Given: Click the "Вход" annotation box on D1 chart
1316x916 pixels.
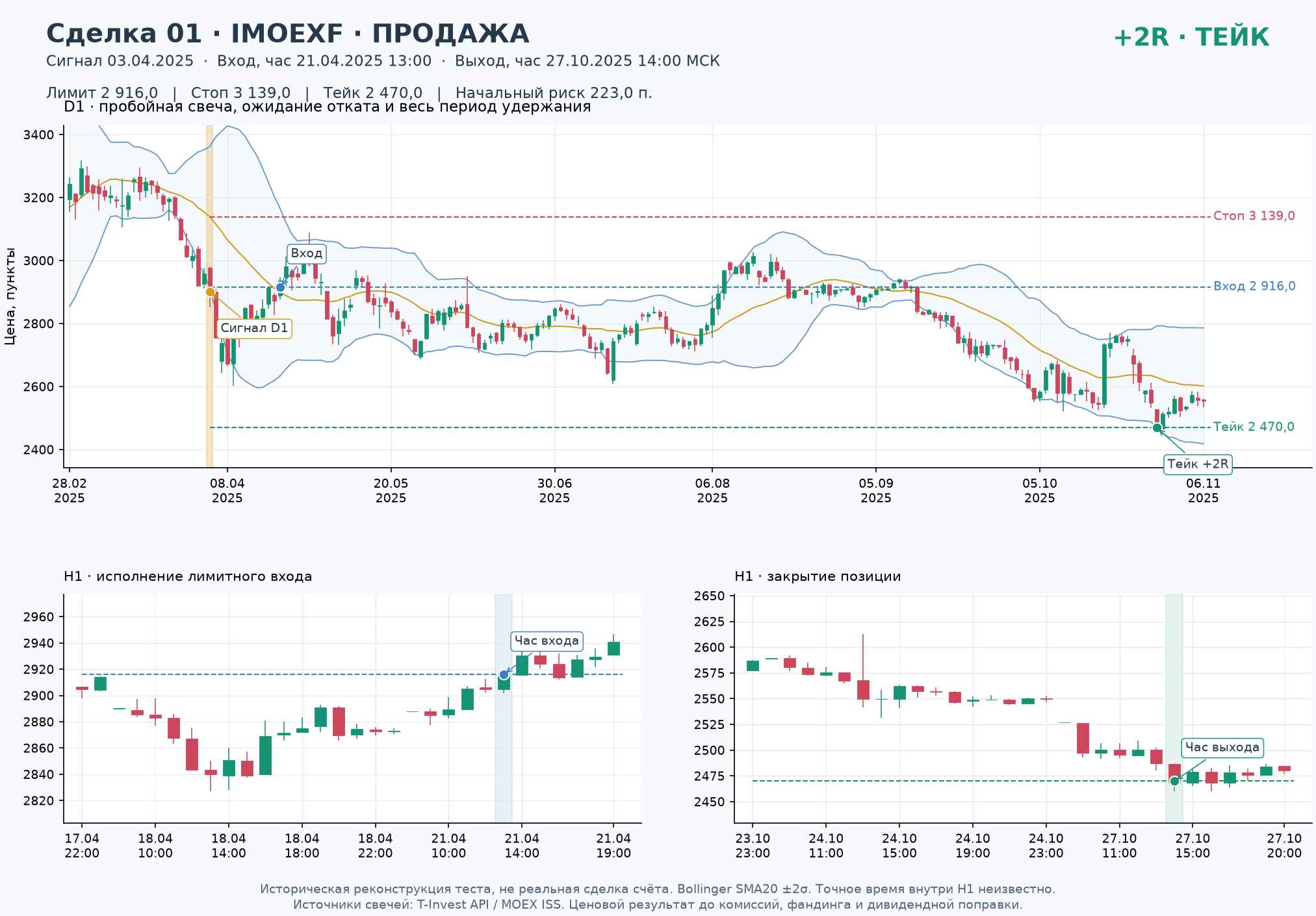Looking at the screenshot, I should click(x=307, y=253).
